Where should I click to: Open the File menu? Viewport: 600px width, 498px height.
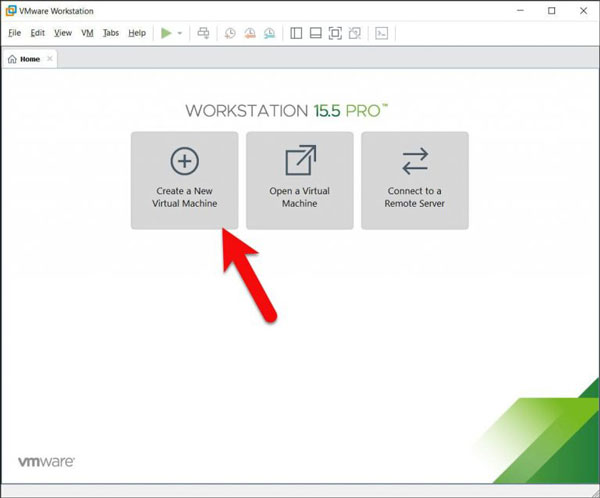click(14, 33)
